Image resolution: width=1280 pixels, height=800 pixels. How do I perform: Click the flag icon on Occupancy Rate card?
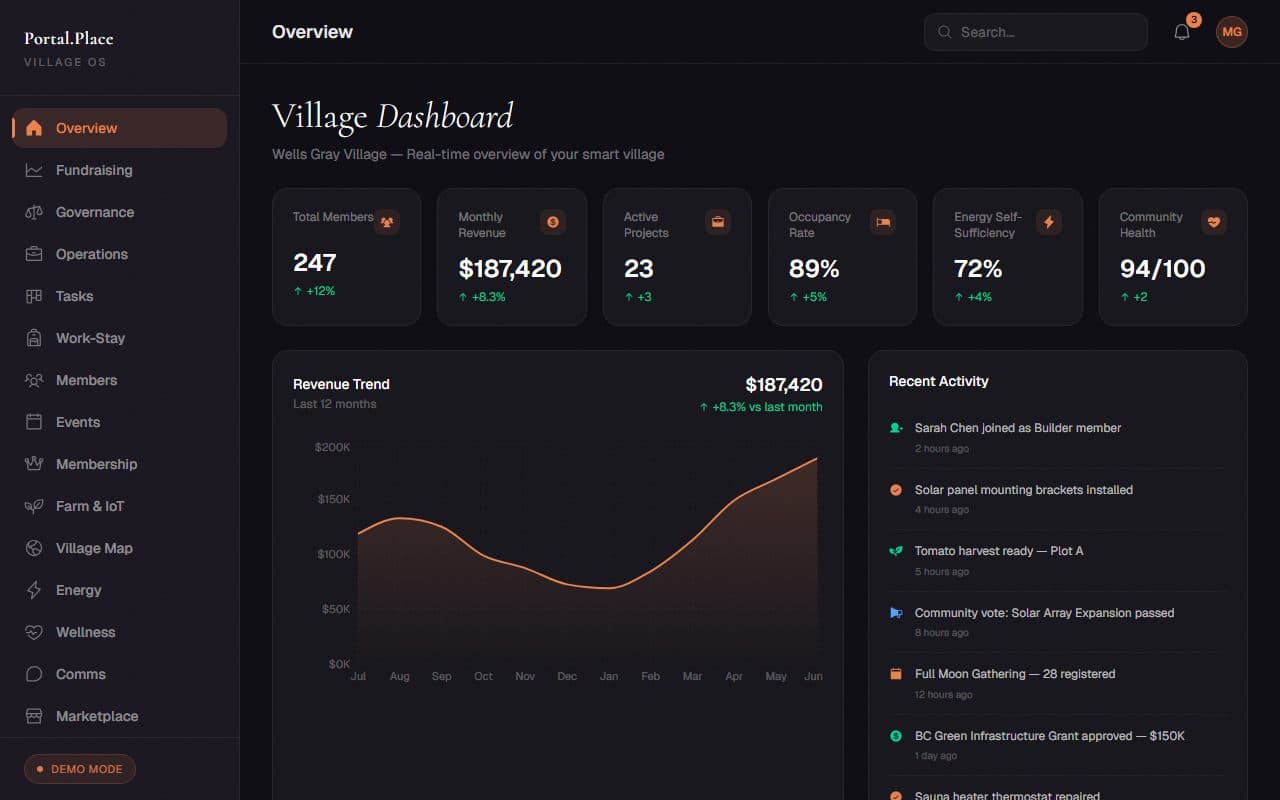883,222
